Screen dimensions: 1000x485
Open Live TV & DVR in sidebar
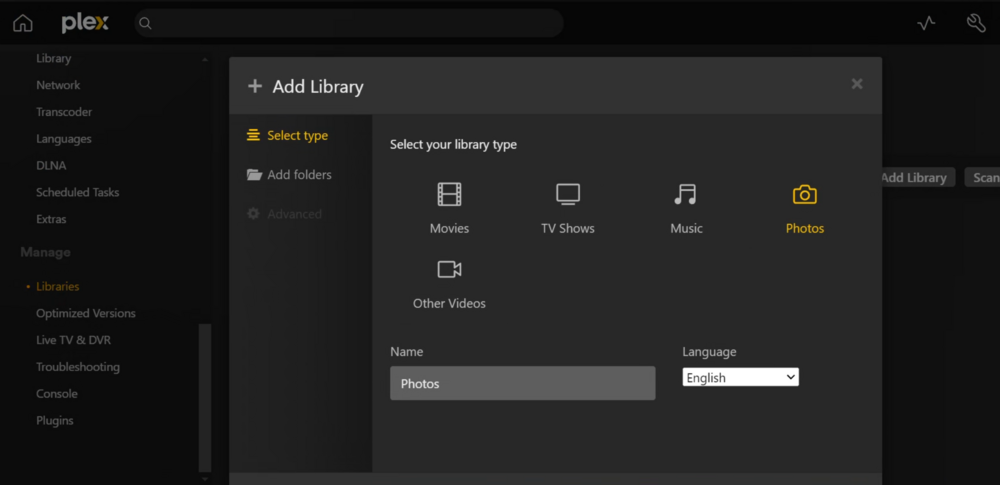(73, 340)
